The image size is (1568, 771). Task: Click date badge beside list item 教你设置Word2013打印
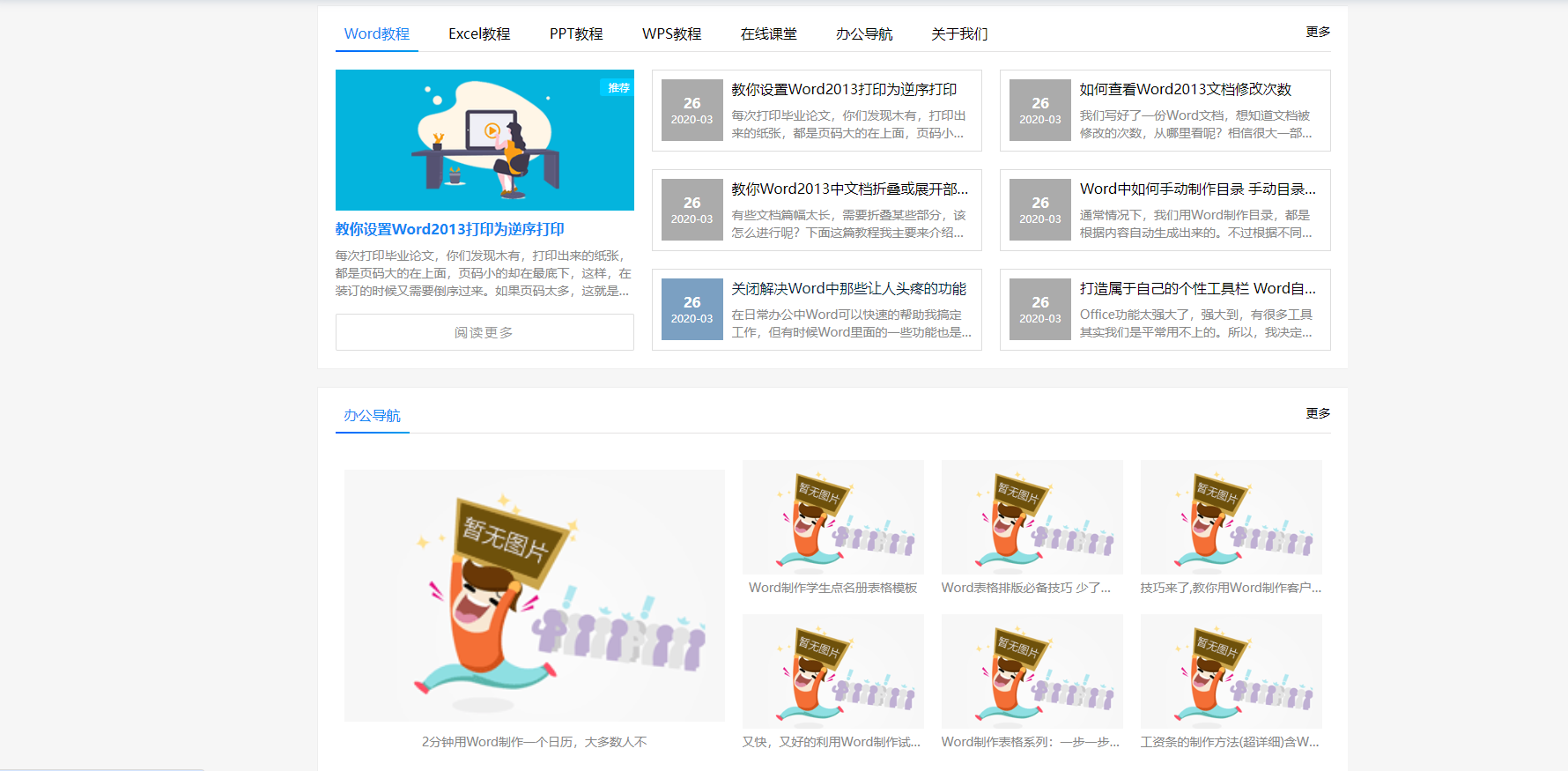coord(692,110)
